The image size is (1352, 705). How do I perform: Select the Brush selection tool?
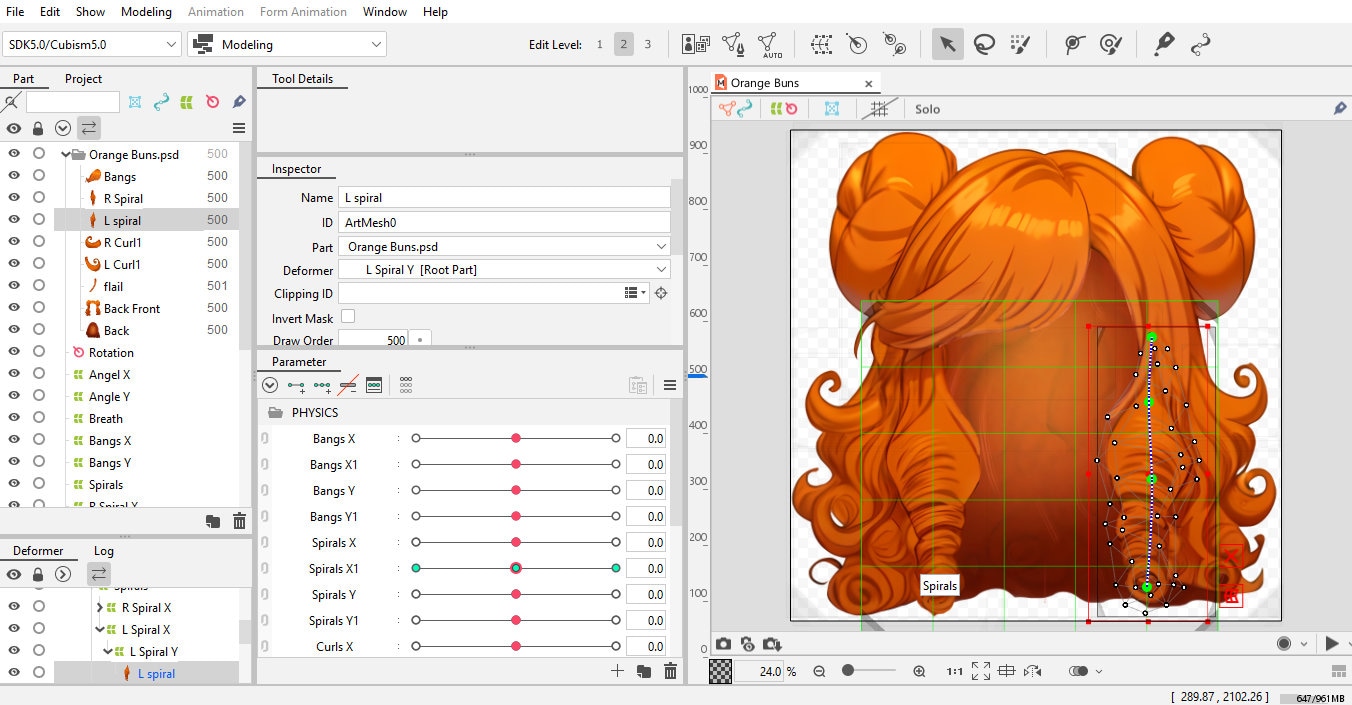coord(1021,44)
